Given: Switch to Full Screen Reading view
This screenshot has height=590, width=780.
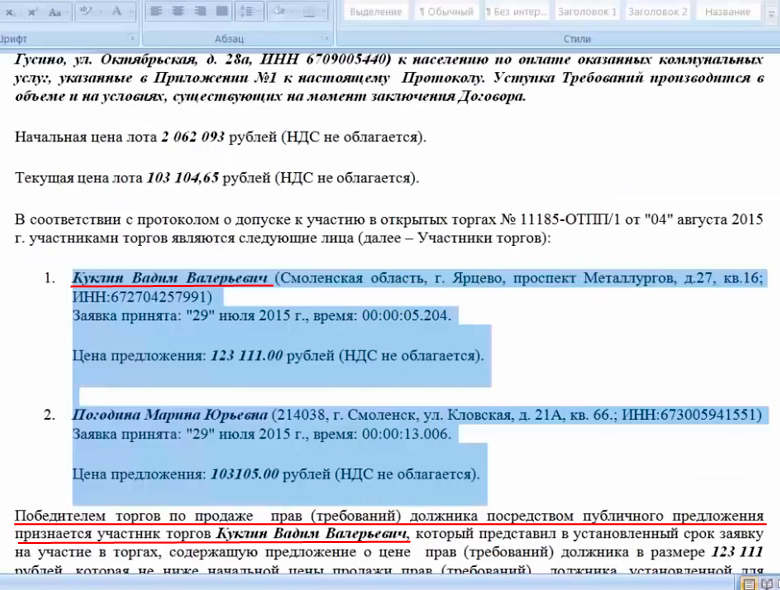Looking at the screenshot, I should tap(768, 584).
